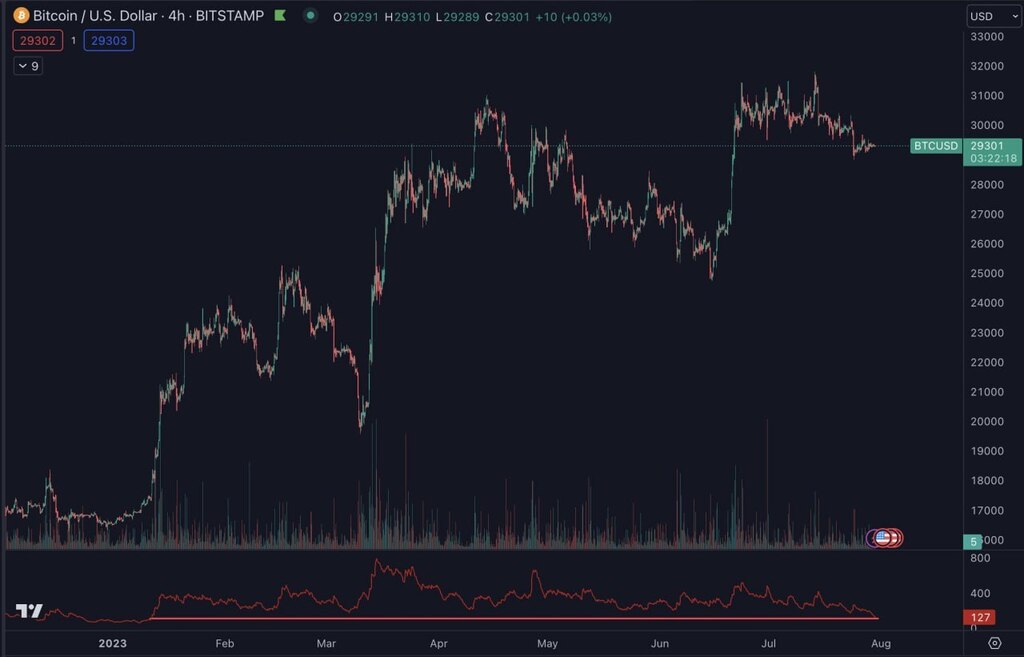Viewport: 1024px width, 657px height.
Task: Click the Feb time axis label
Action: click(225, 643)
